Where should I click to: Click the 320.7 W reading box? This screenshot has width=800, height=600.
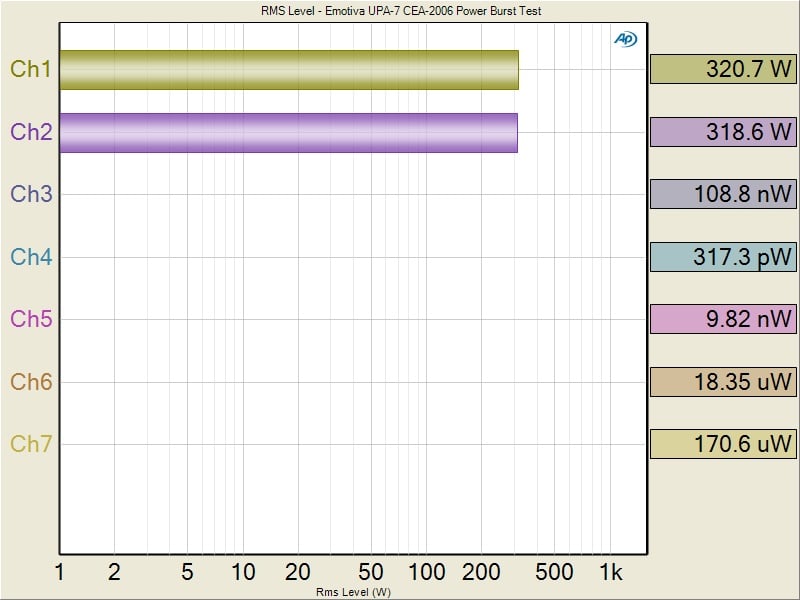722,70
